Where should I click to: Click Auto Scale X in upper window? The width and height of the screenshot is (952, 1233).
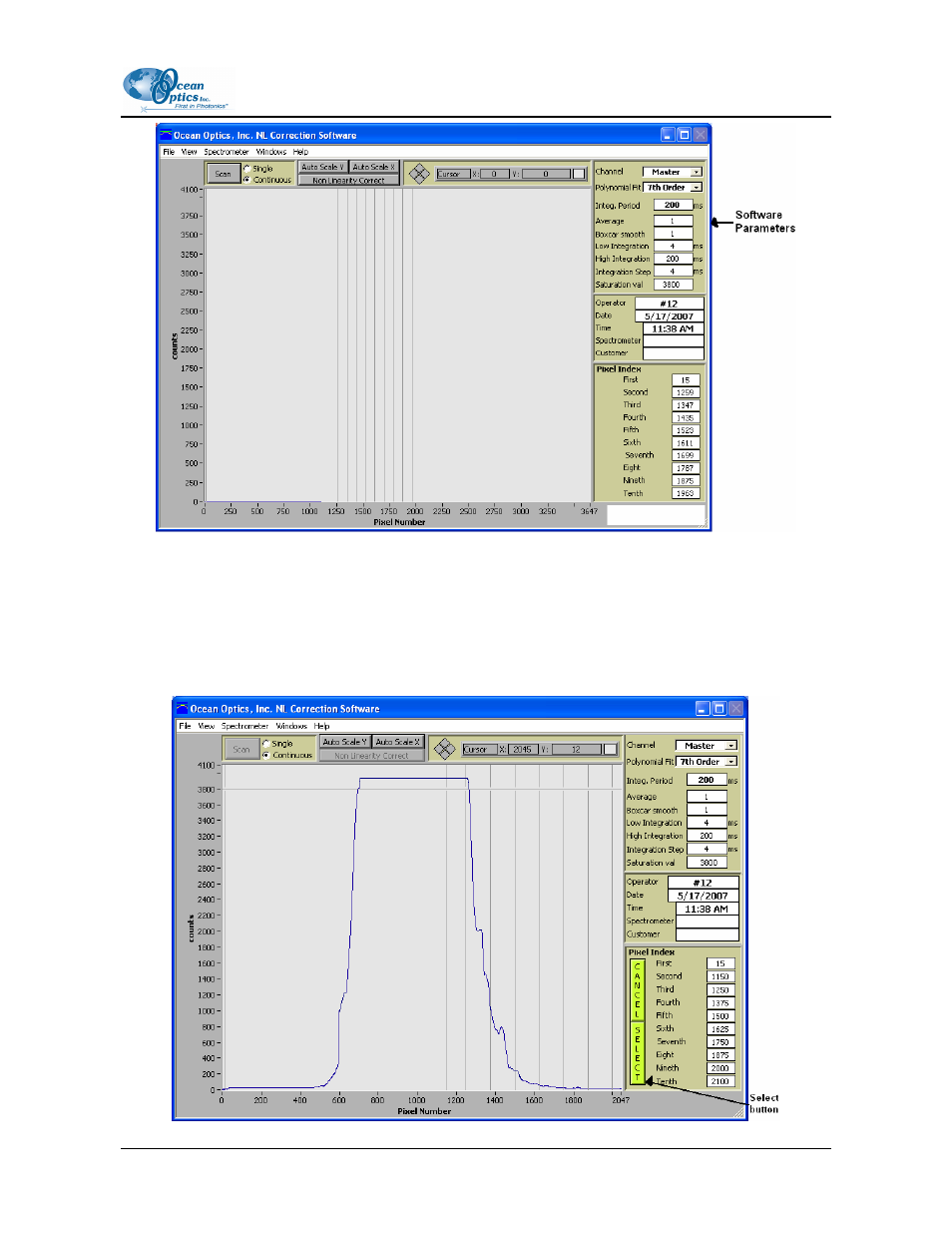373,167
